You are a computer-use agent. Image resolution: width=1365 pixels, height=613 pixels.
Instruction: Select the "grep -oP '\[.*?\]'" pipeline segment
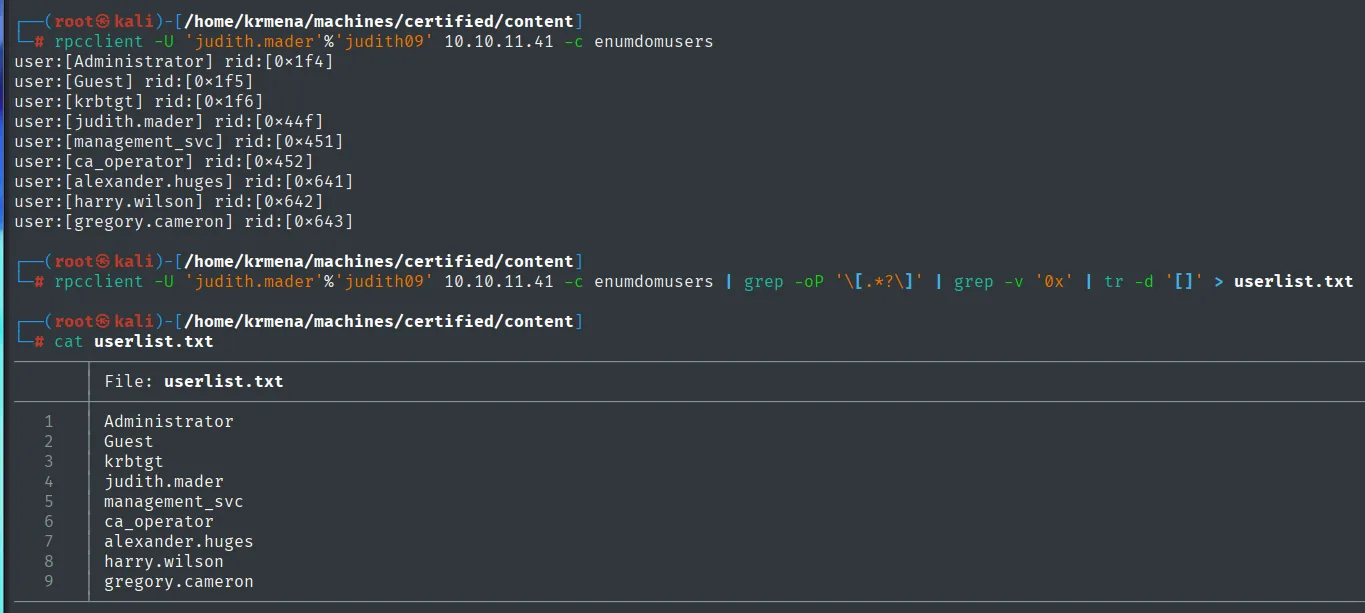pos(833,281)
